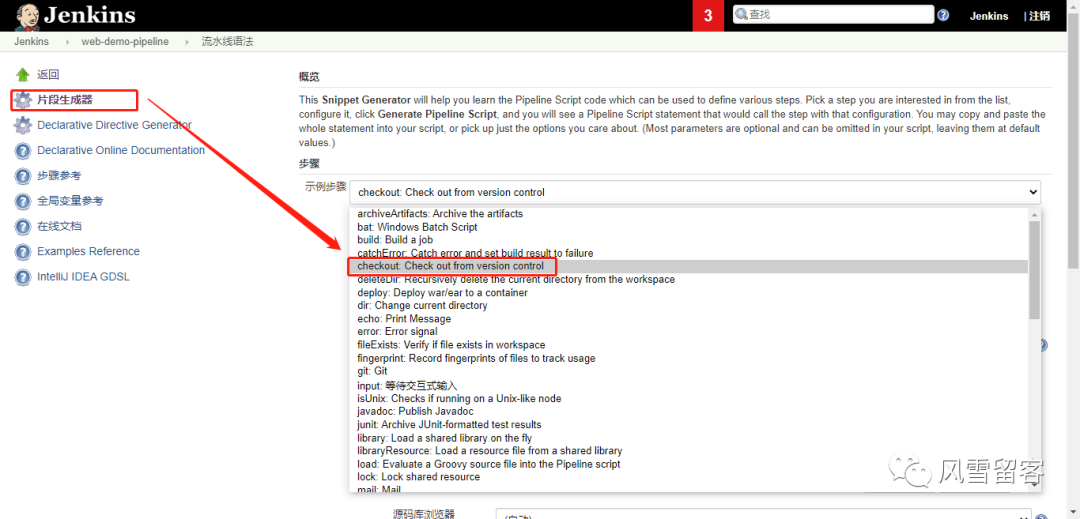Viewport: 1080px width, 519px height.
Task: Select archiveArtifacts: Archive the artifacts option
Action: [x=689, y=214]
